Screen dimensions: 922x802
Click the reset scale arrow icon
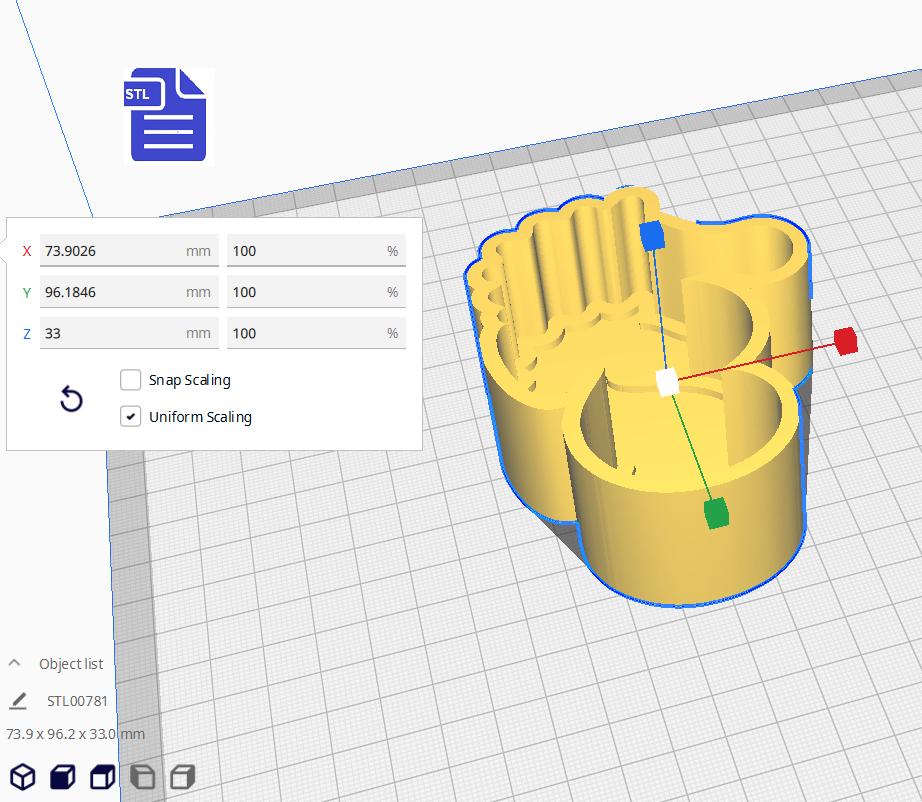71,399
